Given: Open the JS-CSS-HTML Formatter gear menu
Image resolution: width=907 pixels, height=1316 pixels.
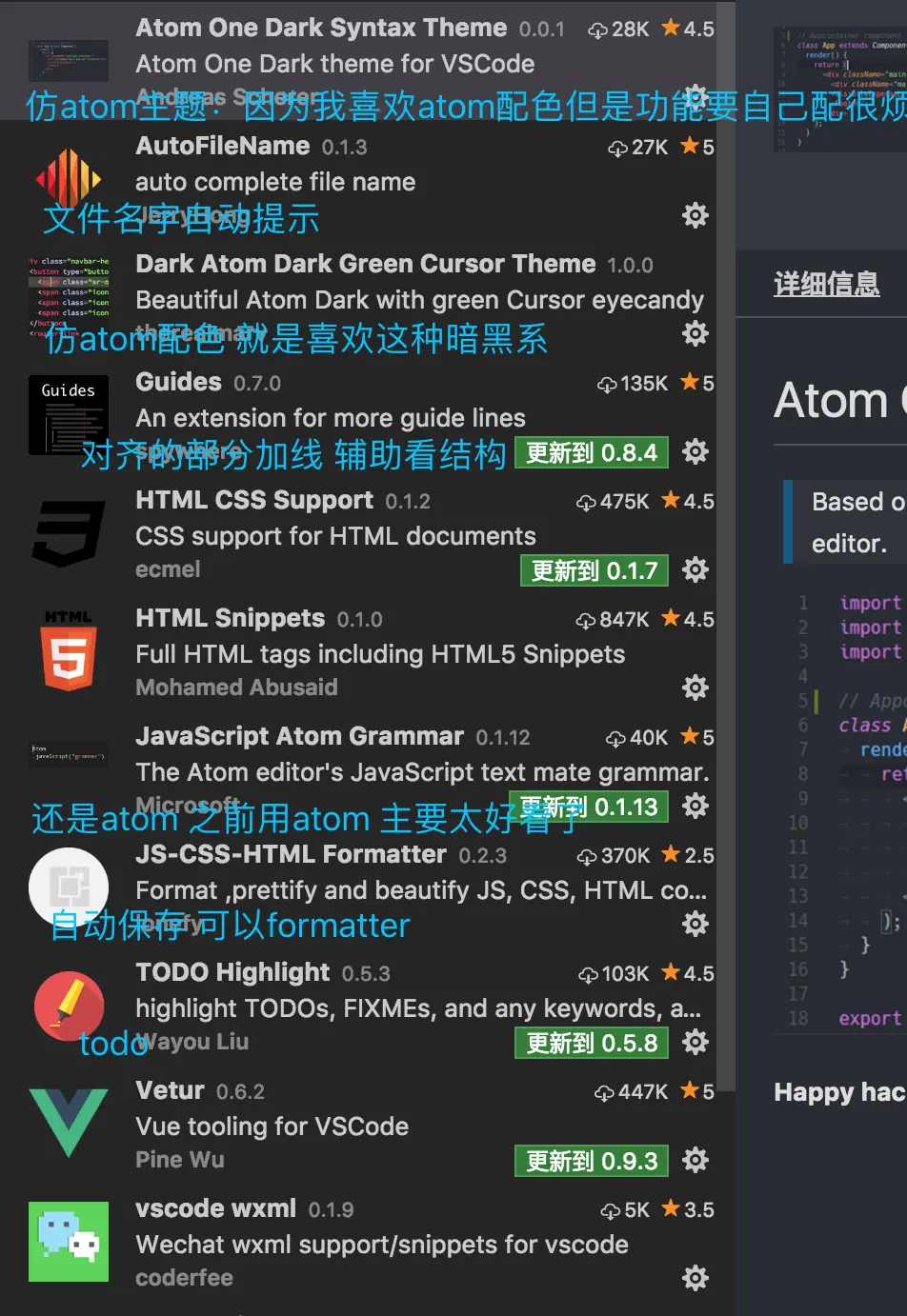Looking at the screenshot, I should [x=695, y=924].
